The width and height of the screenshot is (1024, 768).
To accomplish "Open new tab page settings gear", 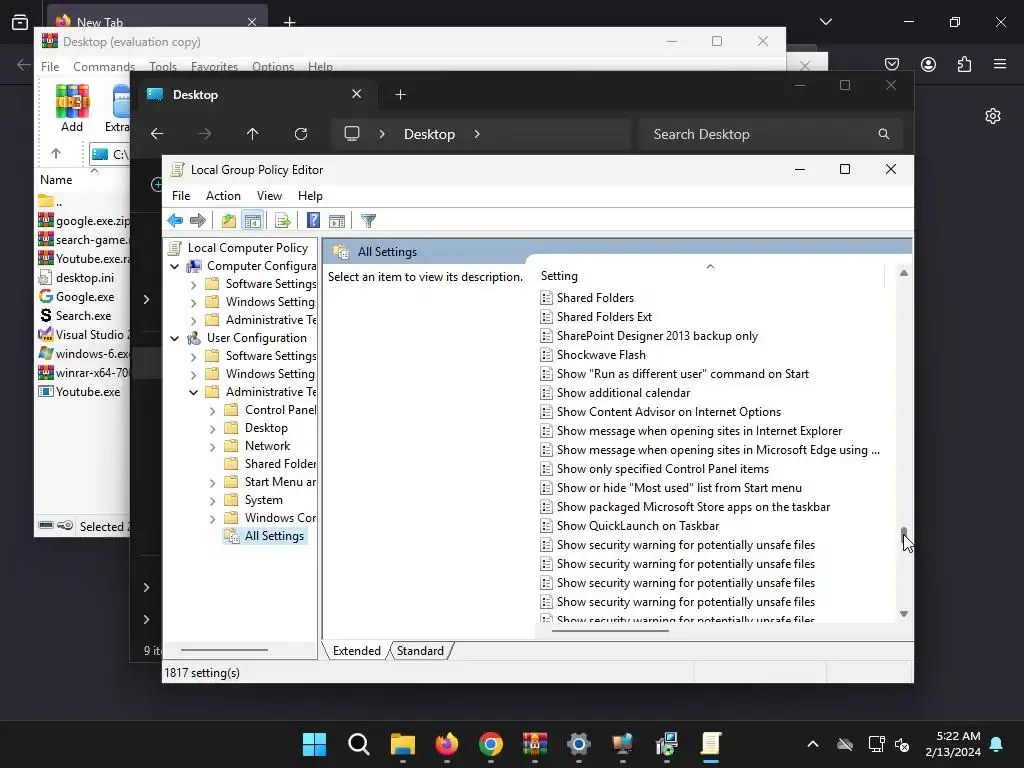I will point(993,116).
